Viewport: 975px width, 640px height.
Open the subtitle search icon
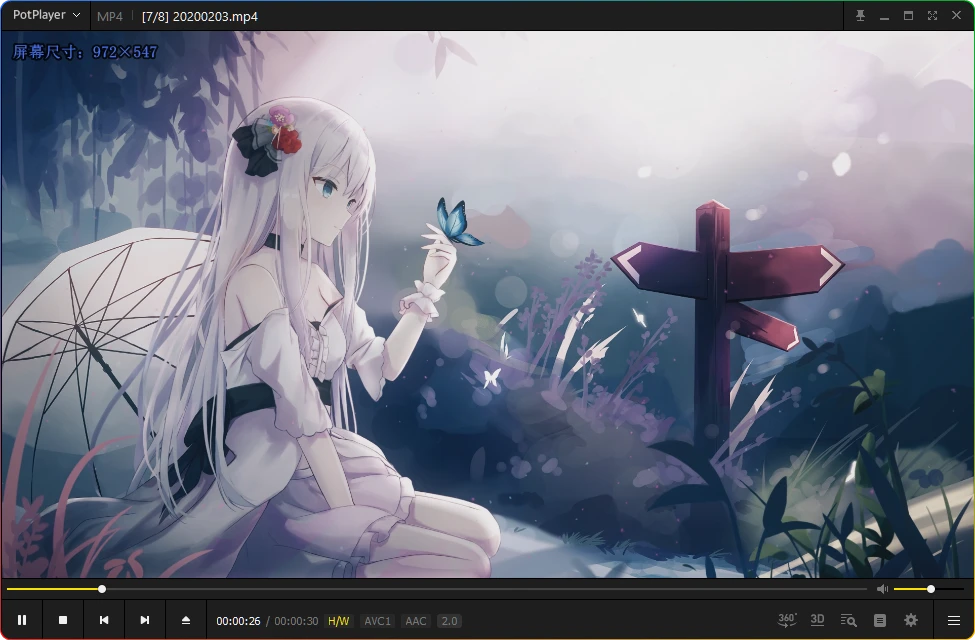(x=848, y=620)
